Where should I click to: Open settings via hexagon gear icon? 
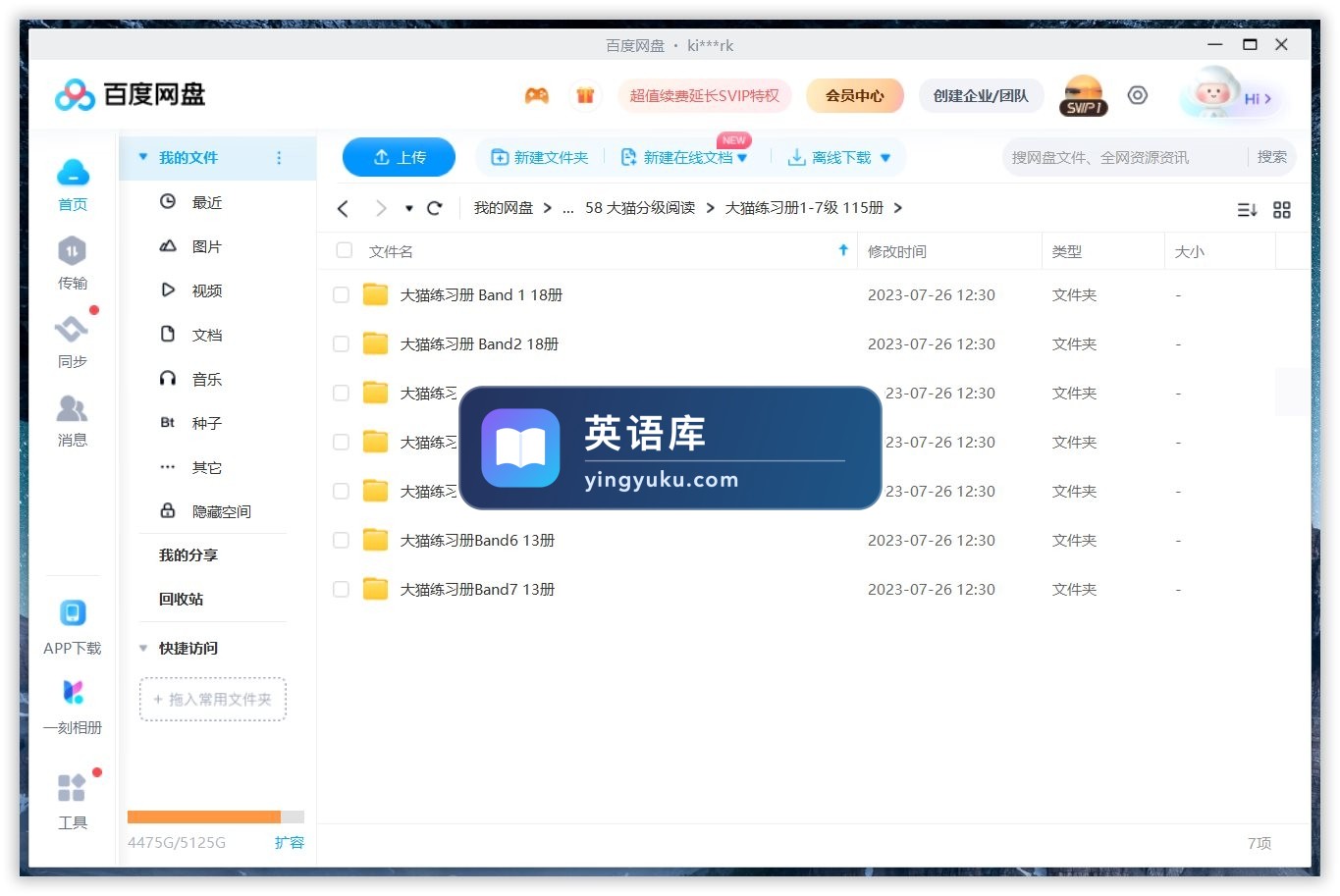[1137, 95]
